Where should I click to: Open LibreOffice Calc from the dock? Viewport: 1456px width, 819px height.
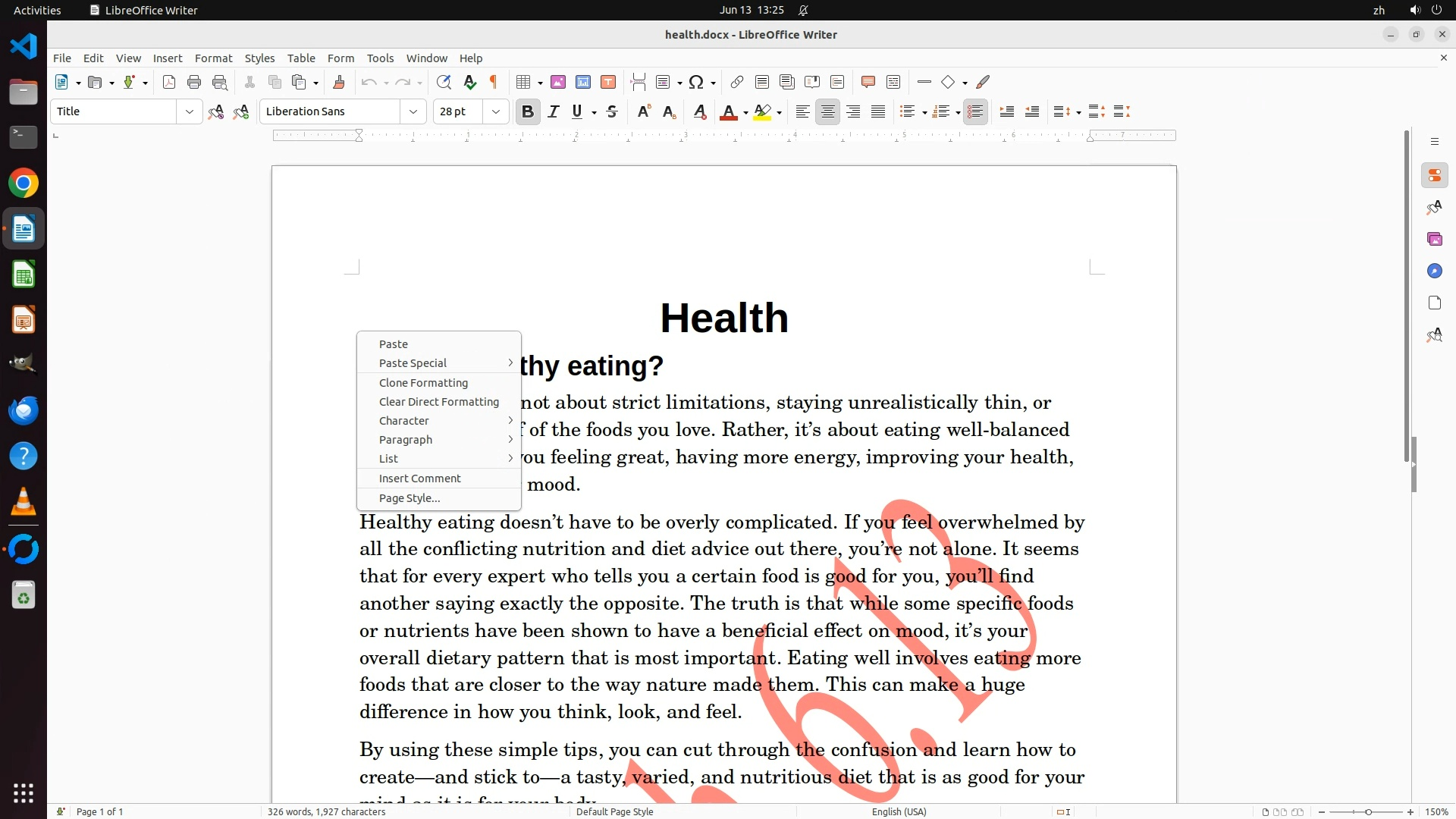pyautogui.click(x=24, y=275)
